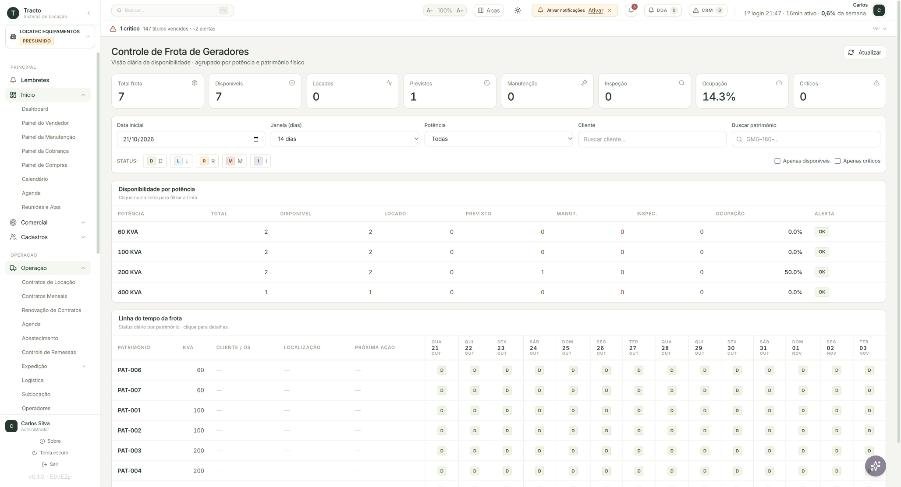Click the Buscar patrimônio search field
The image size is (901, 487).
(806, 139)
